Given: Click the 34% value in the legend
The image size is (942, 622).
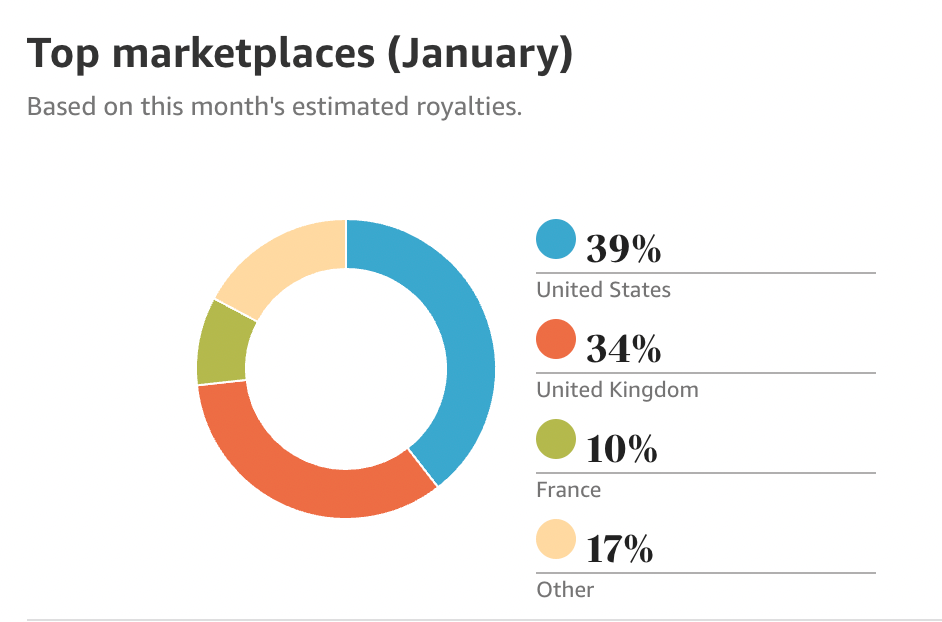Looking at the screenshot, I should [623, 349].
